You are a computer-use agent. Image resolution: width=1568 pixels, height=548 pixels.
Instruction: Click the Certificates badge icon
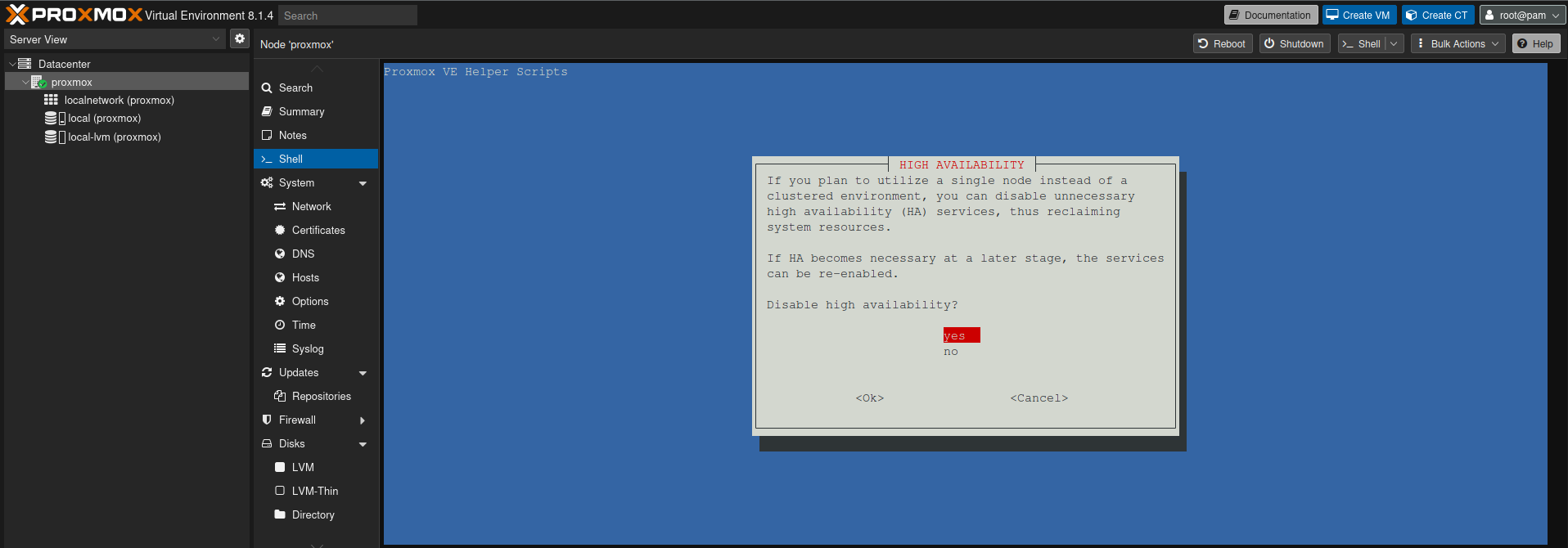point(280,230)
